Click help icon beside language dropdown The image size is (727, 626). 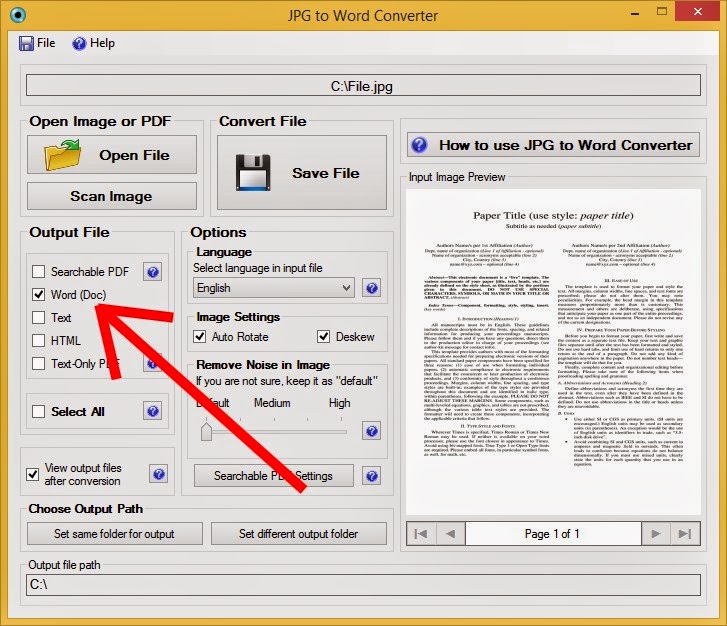[371, 288]
